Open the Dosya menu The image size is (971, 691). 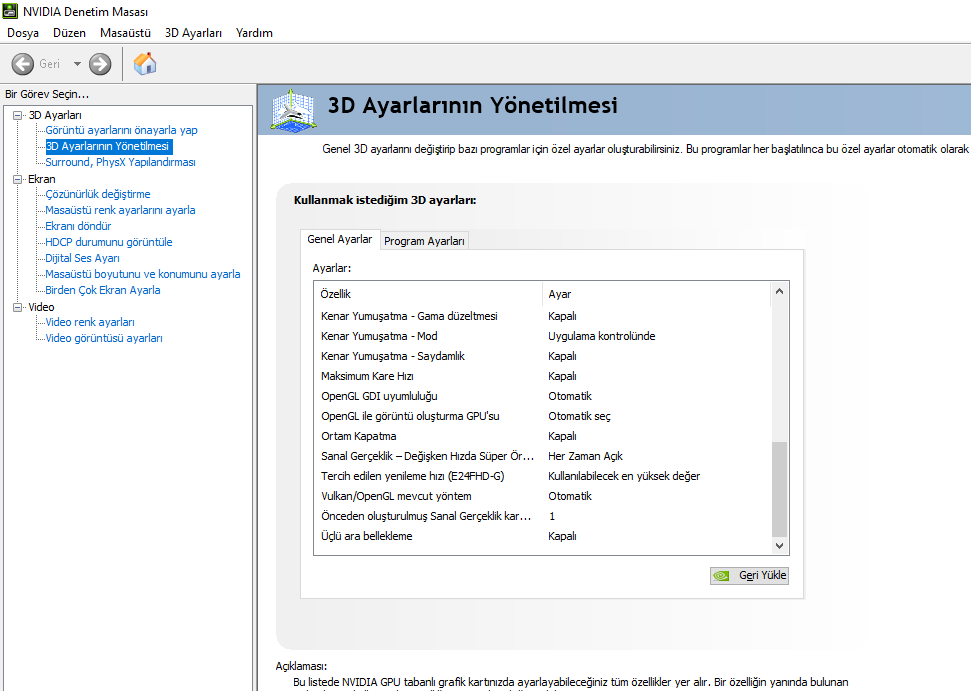pos(23,33)
